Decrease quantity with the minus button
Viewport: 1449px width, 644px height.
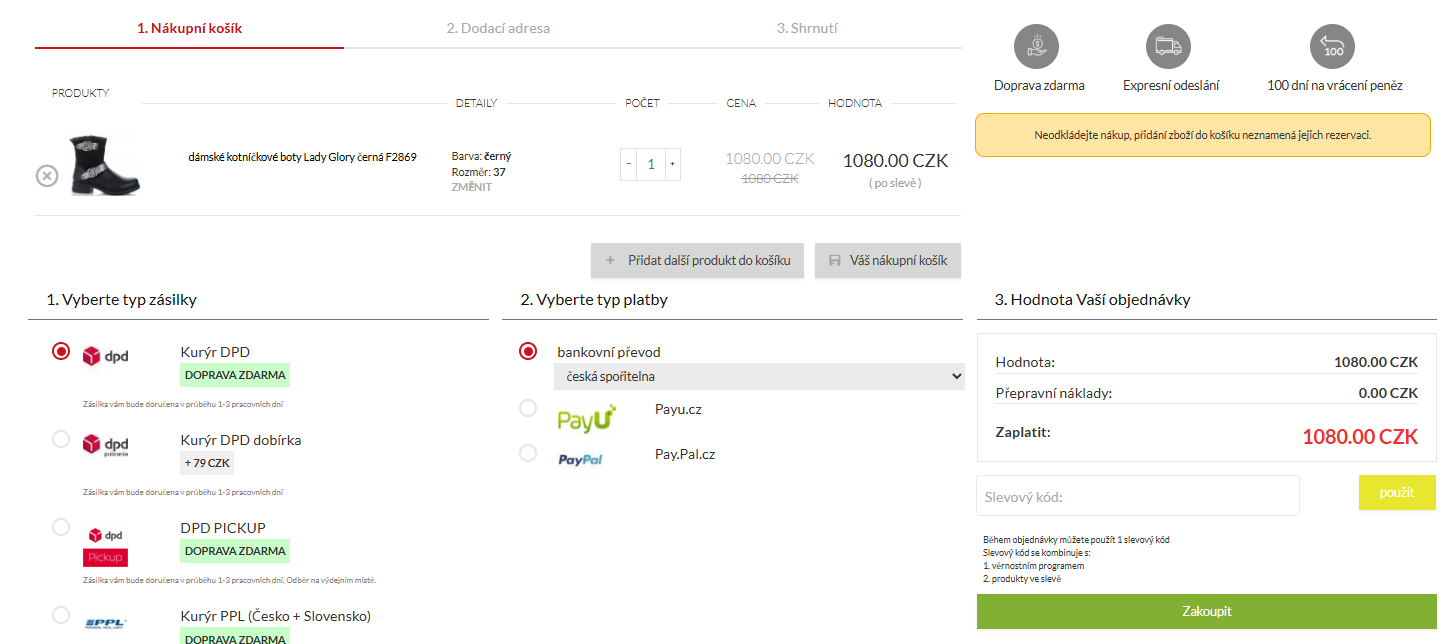click(629, 164)
